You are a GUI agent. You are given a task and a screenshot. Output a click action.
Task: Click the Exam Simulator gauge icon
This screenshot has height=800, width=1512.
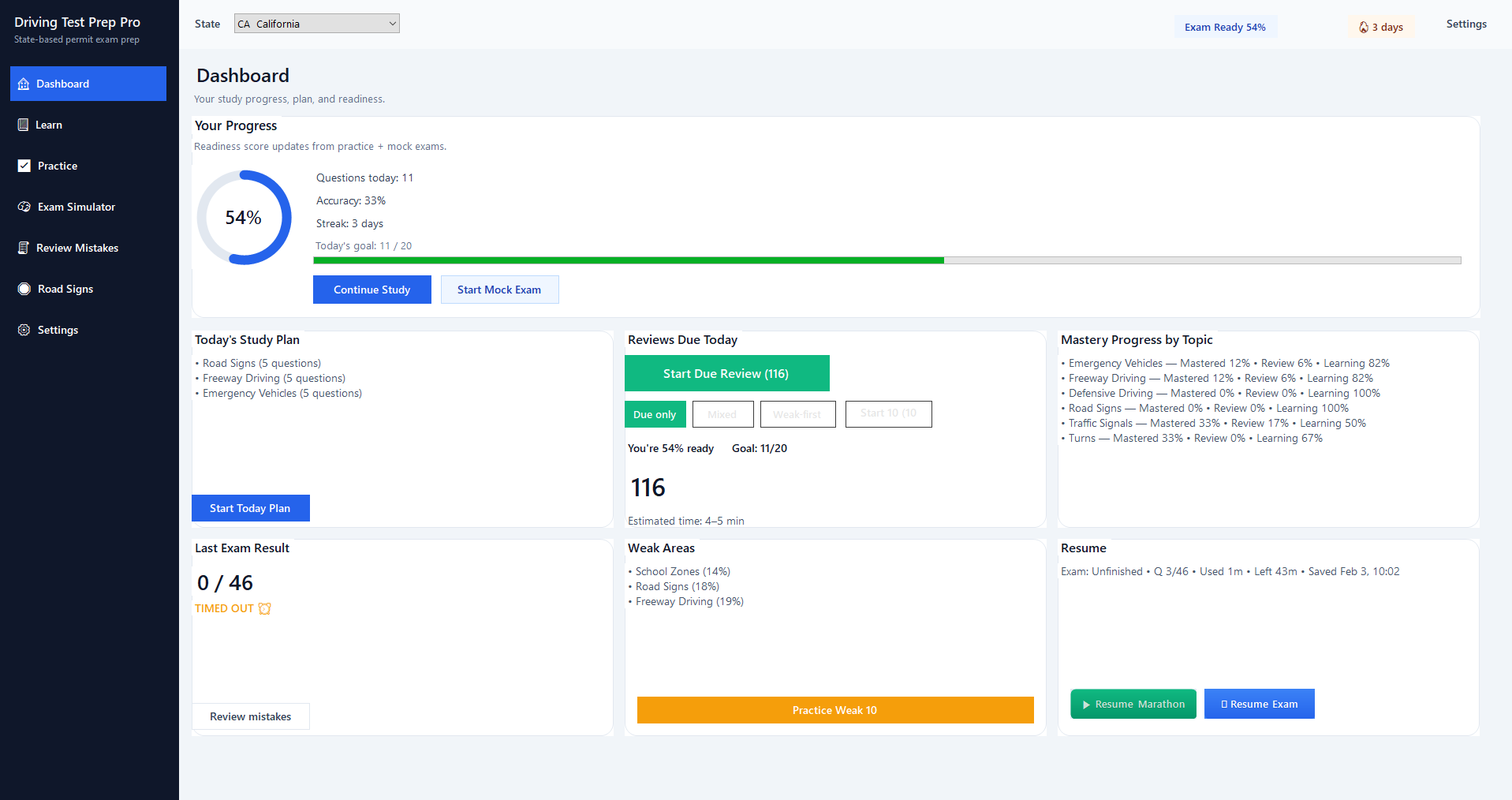(x=24, y=207)
